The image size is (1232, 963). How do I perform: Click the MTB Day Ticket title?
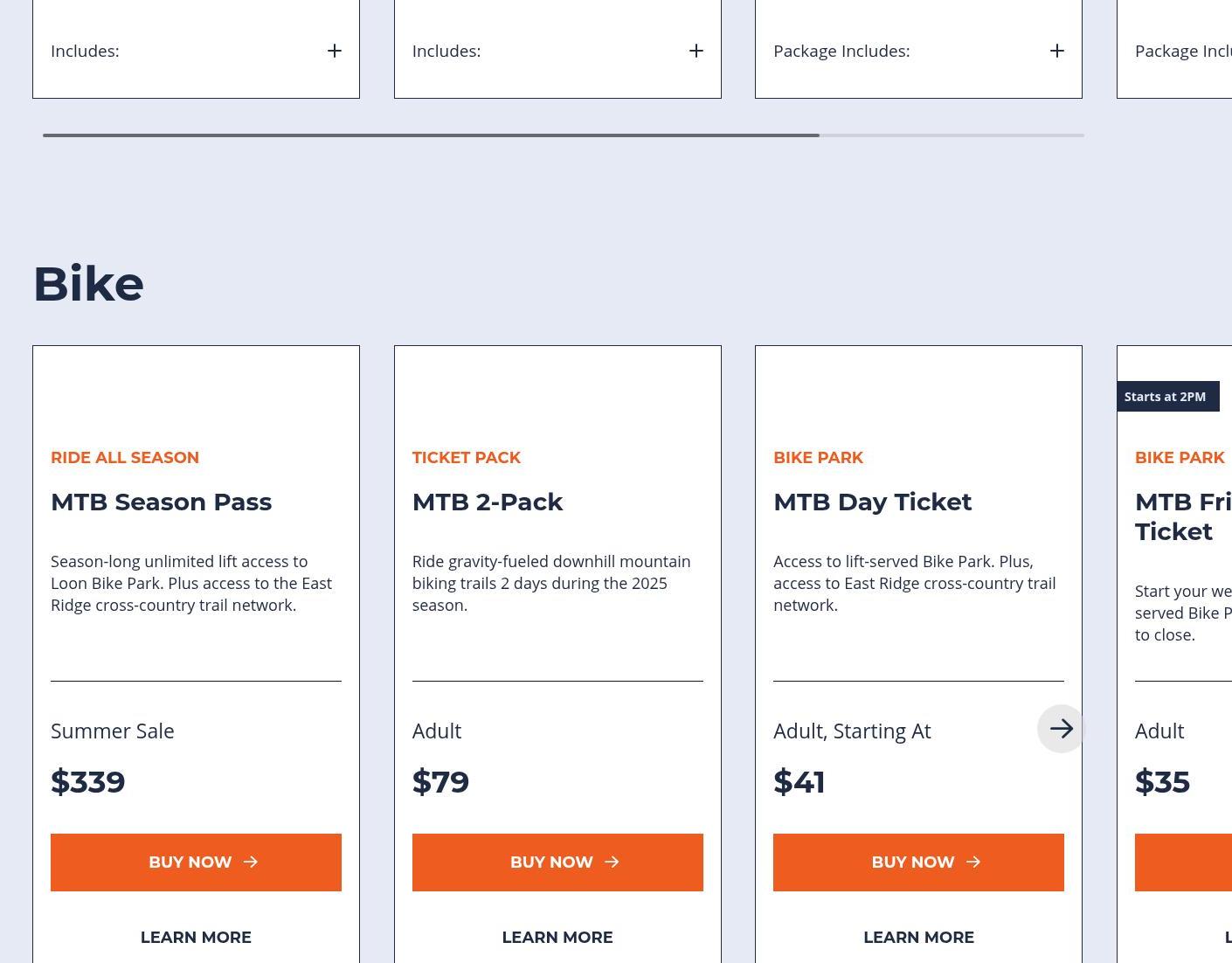pos(872,502)
